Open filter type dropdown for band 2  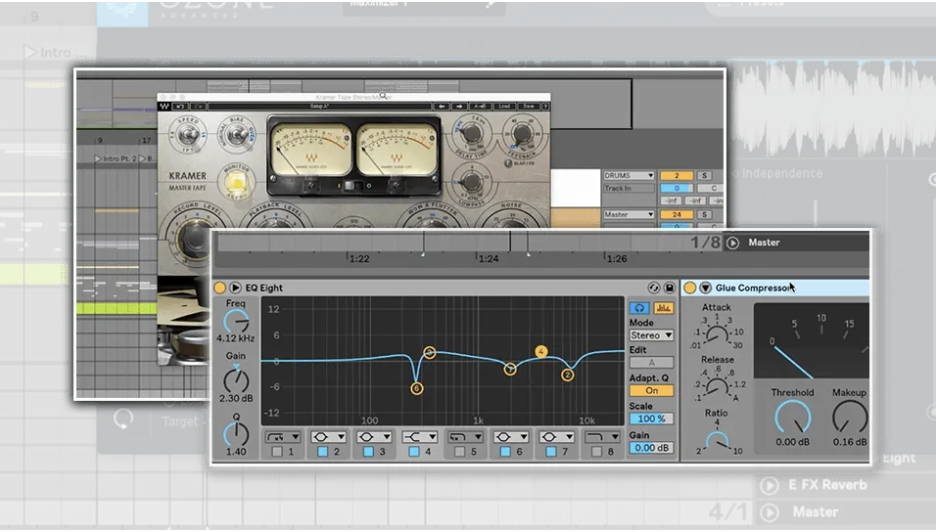328,437
